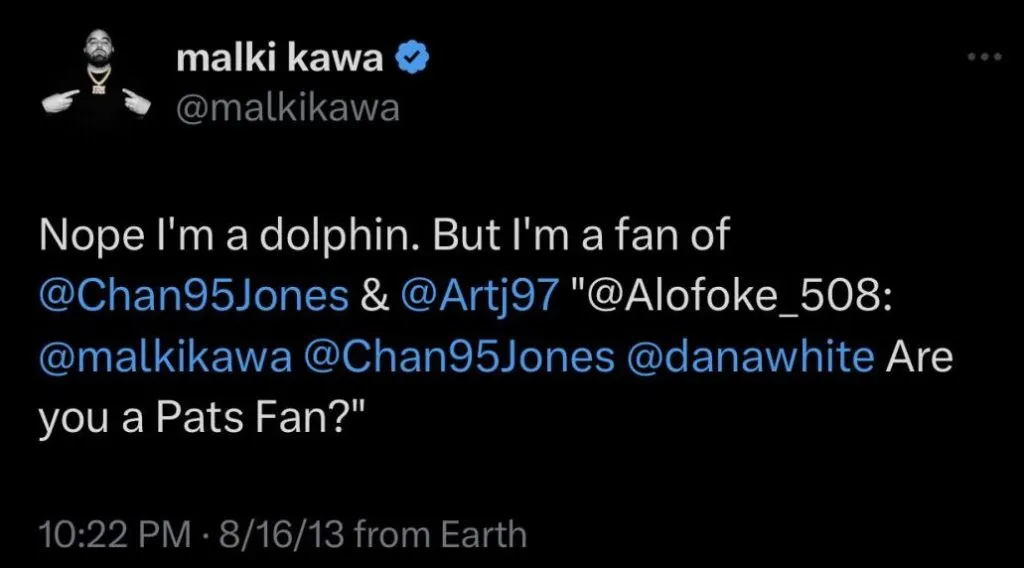Screen dimensions: 1024x568
Task: Open @Chan95Jones mention beside @danawhite
Action: point(461,356)
